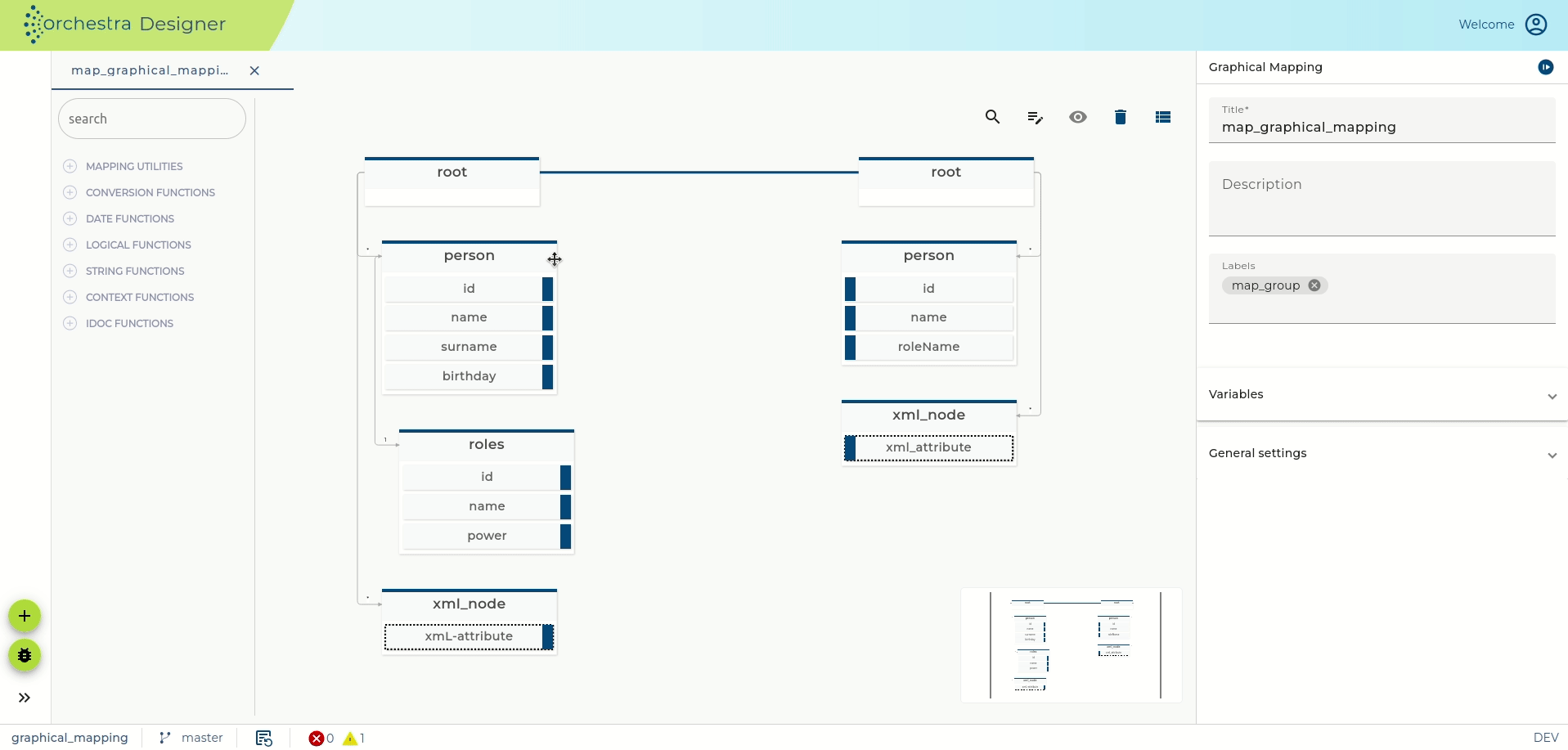Open the user account avatar icon
Viewport: 1568px width, 750px height.
(1536, 25)
